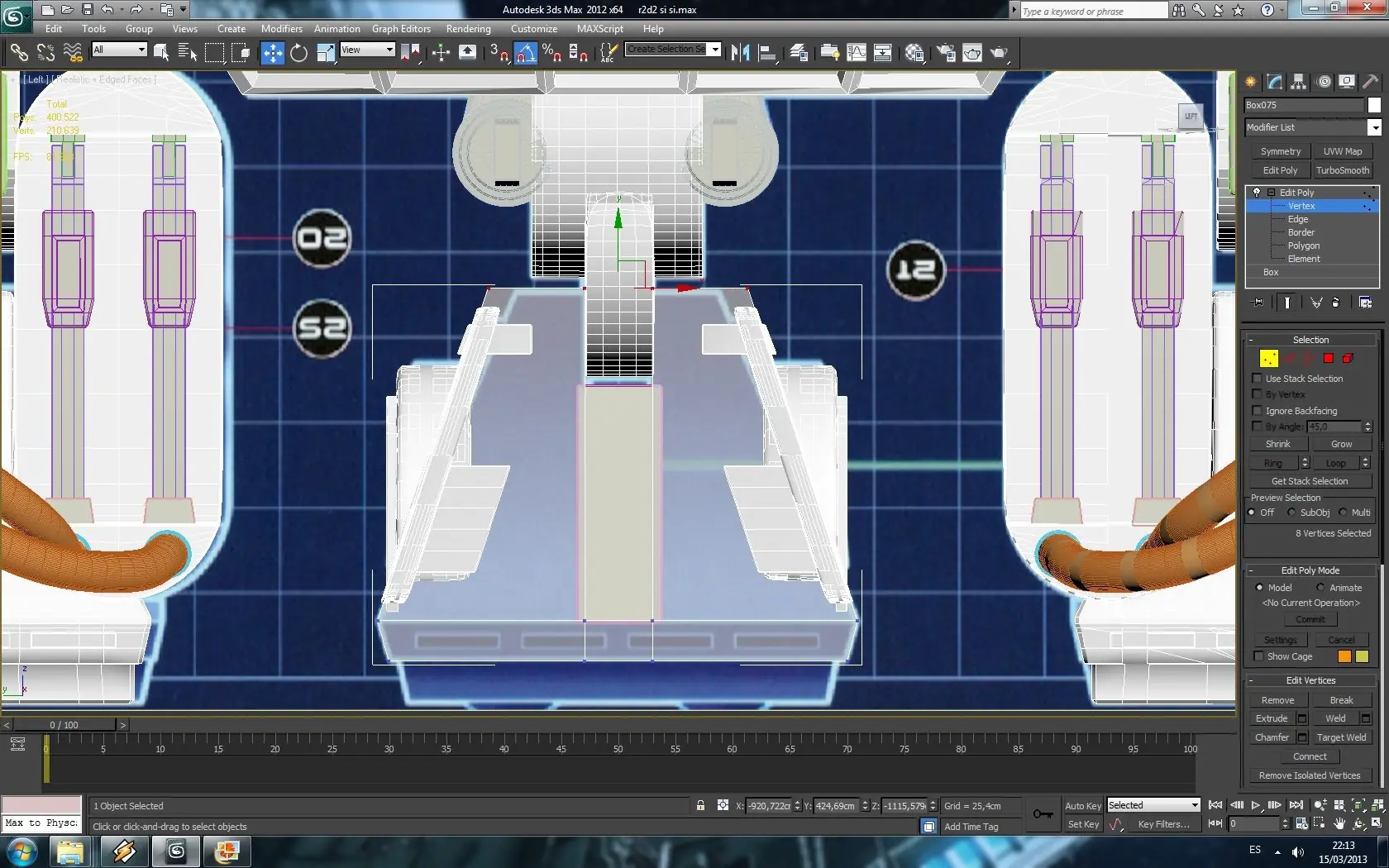Switch to the Motion panel tab

pyautogui.click(x=1324, y=81)
